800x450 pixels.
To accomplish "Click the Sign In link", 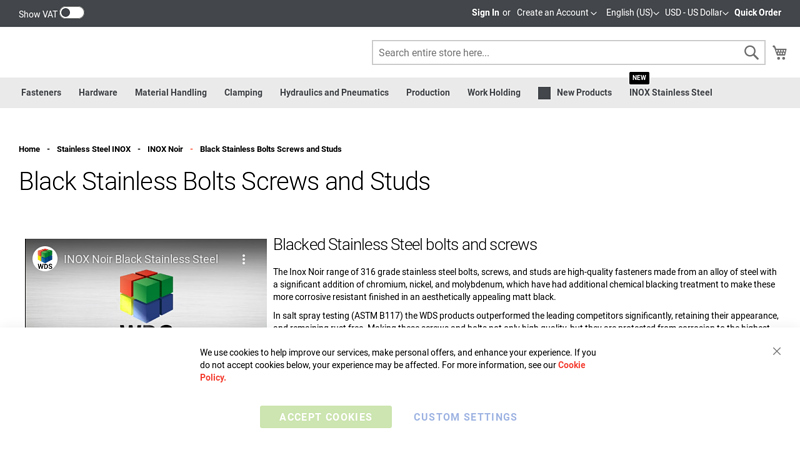I will click(485, 13).
